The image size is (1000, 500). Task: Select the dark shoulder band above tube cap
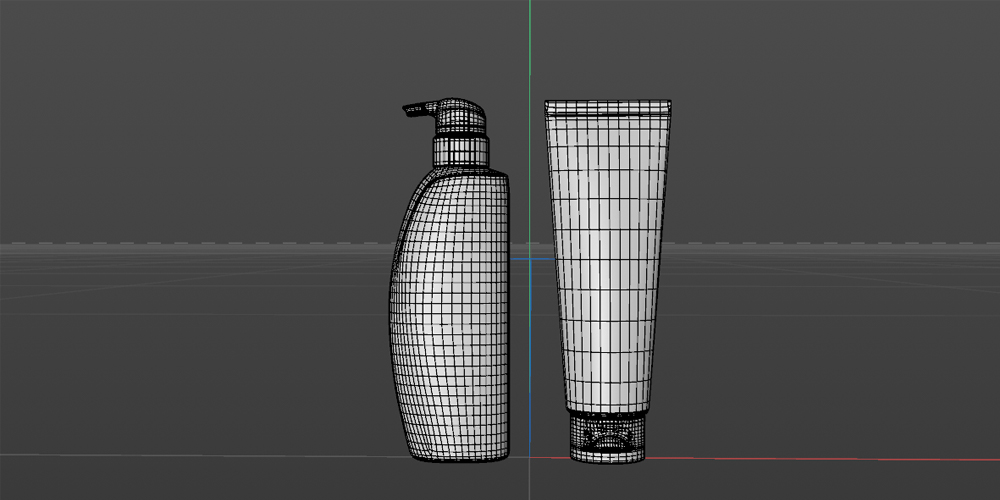(x=606, y=411)
